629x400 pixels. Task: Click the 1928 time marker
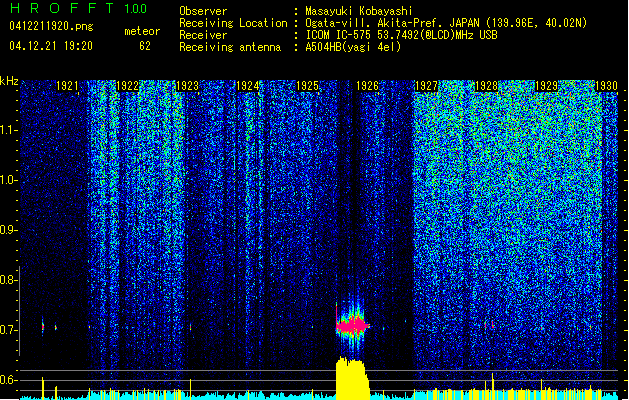pos(486,86)
